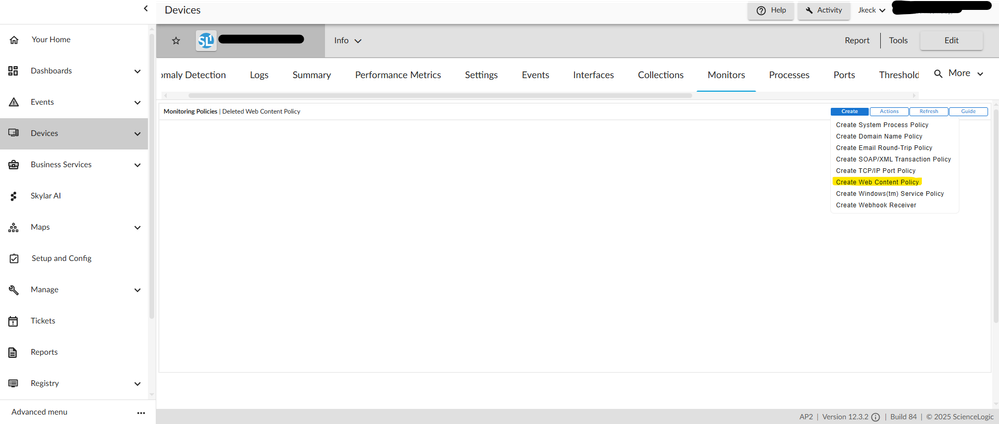The height and width of the screenshot is (424, 999).
Task: Open the Anomaly Detection tab
Action: coord(194,75)
